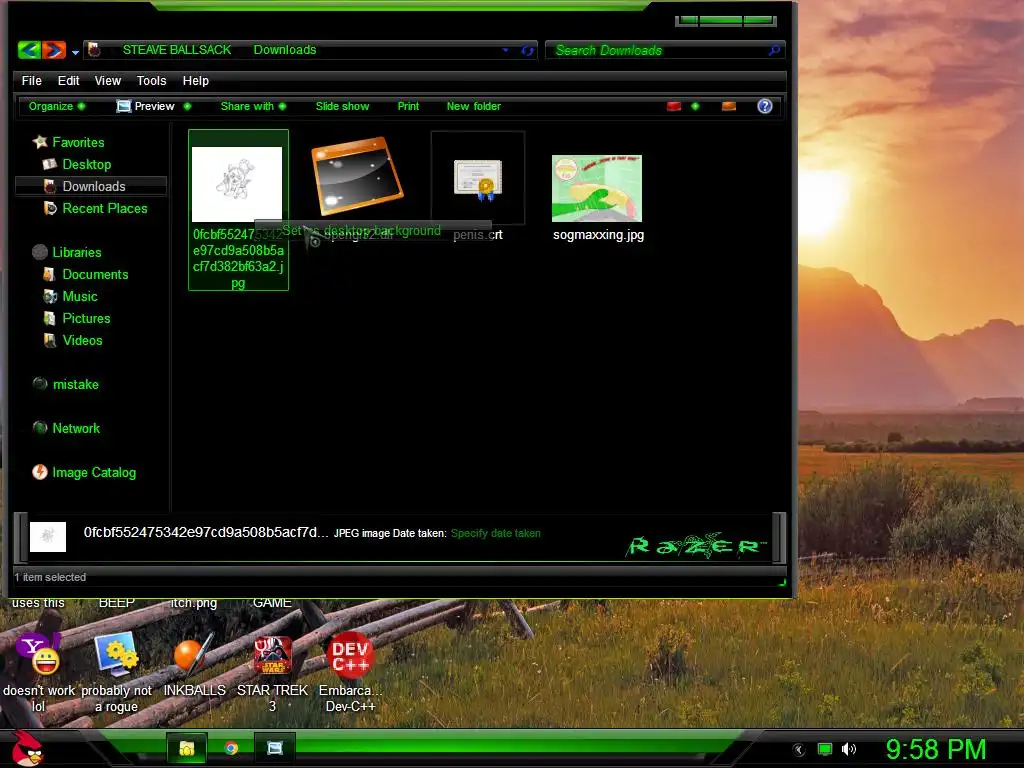Open Network in the sidebar
The image size is (1024, 768).
point(76,428)
